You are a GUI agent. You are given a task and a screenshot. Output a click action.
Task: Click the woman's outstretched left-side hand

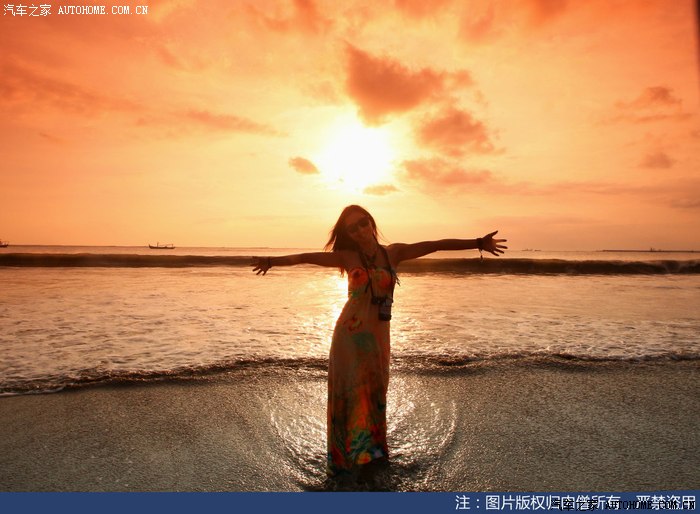click(261, 265)
